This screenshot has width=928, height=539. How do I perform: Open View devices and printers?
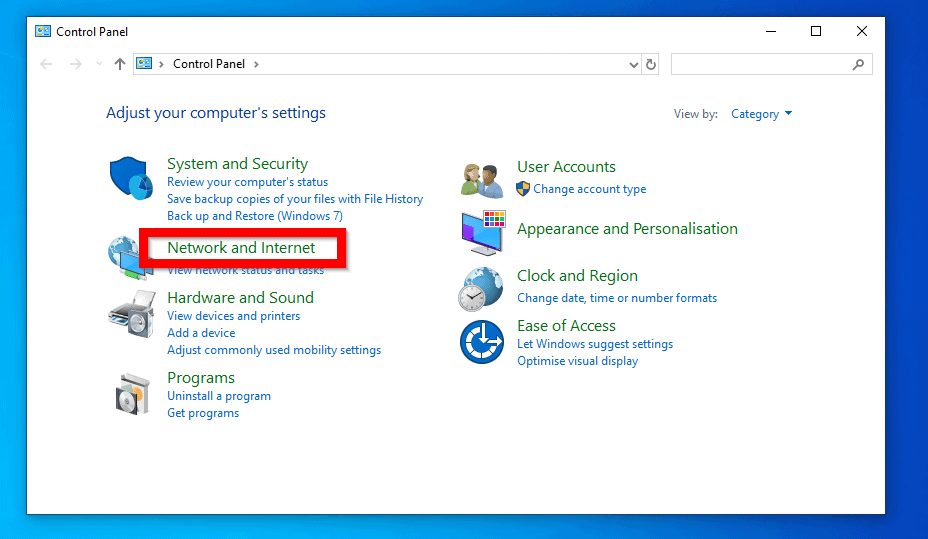[x=233, y=316]
